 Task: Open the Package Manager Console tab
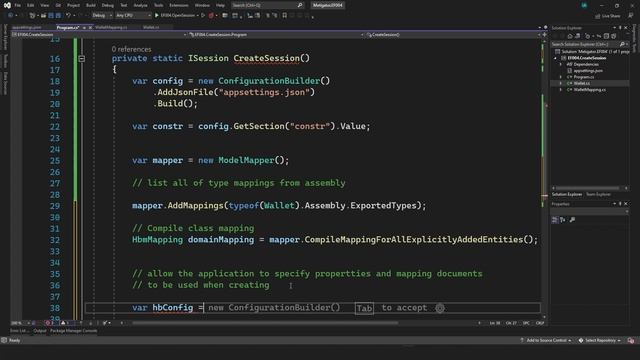(73, 331)
